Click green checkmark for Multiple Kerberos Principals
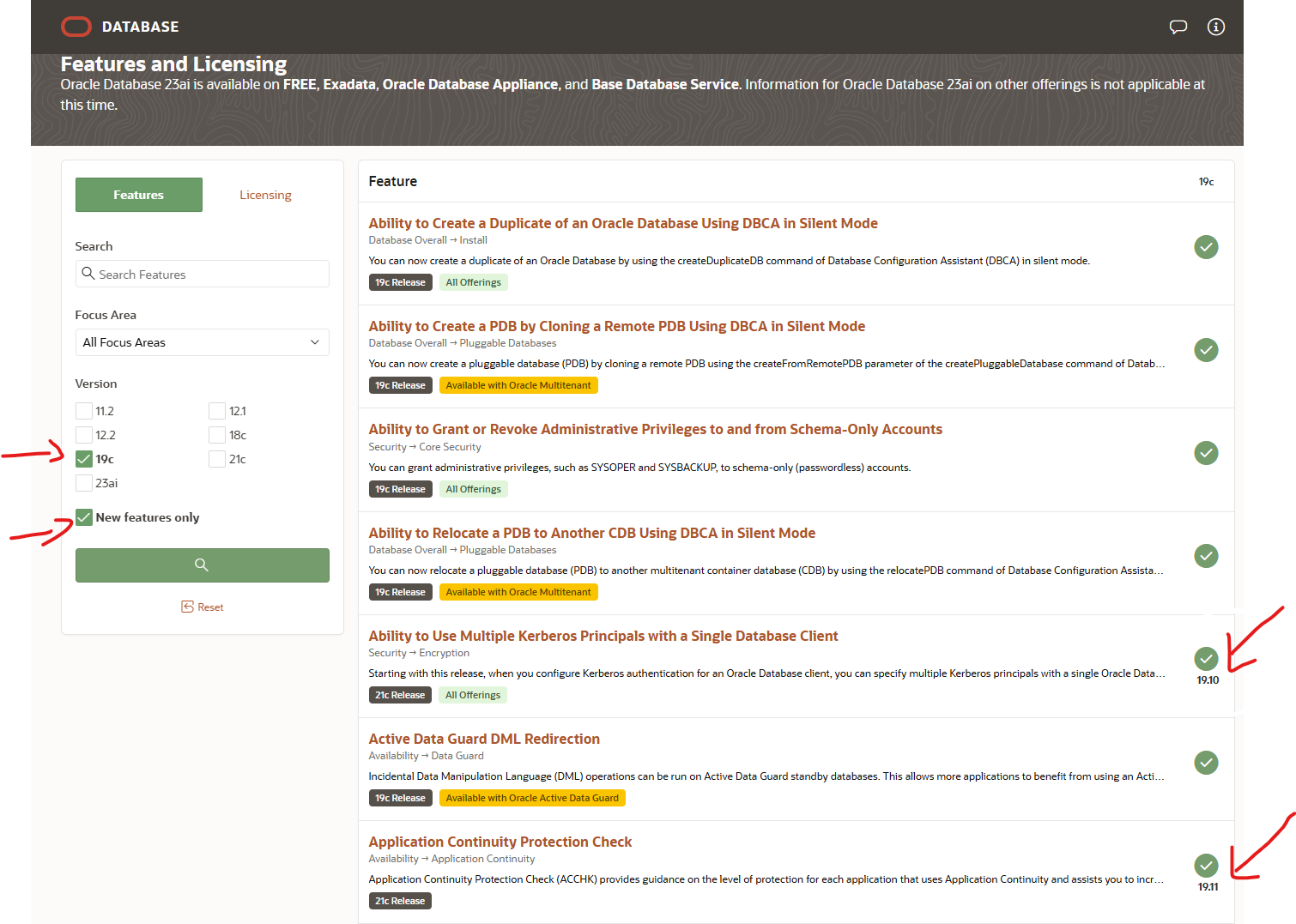Image resolution: width=1296 pixels, height=924 pixels. click(1206, 659)
